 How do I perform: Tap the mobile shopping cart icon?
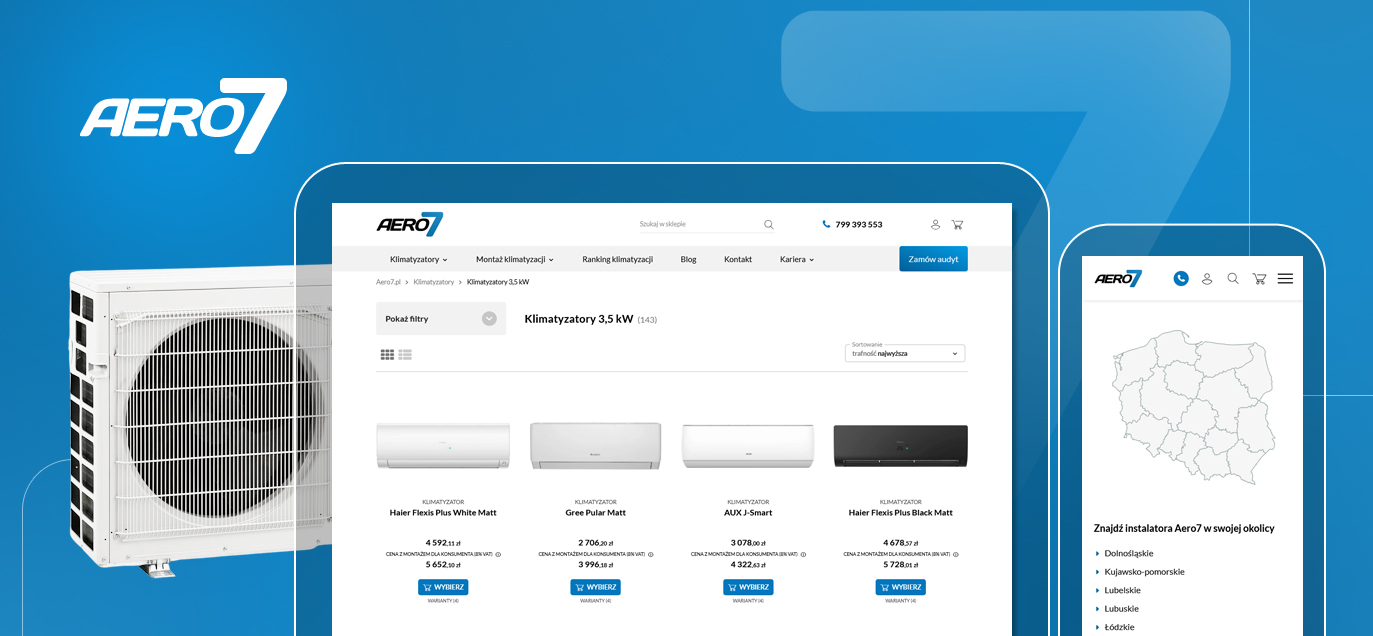pos(1259,279)
